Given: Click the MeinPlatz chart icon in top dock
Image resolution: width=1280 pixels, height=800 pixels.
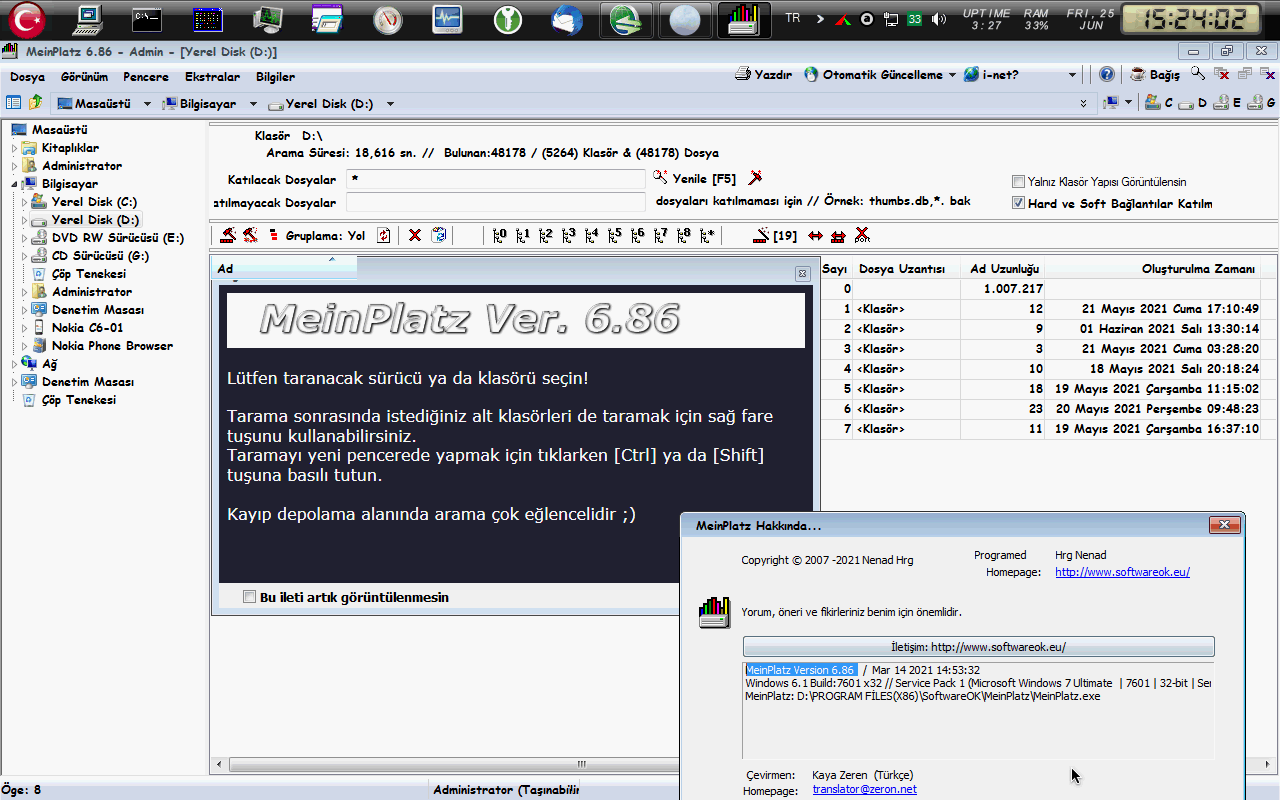Looking at the screenshot, I should [742, 21].
